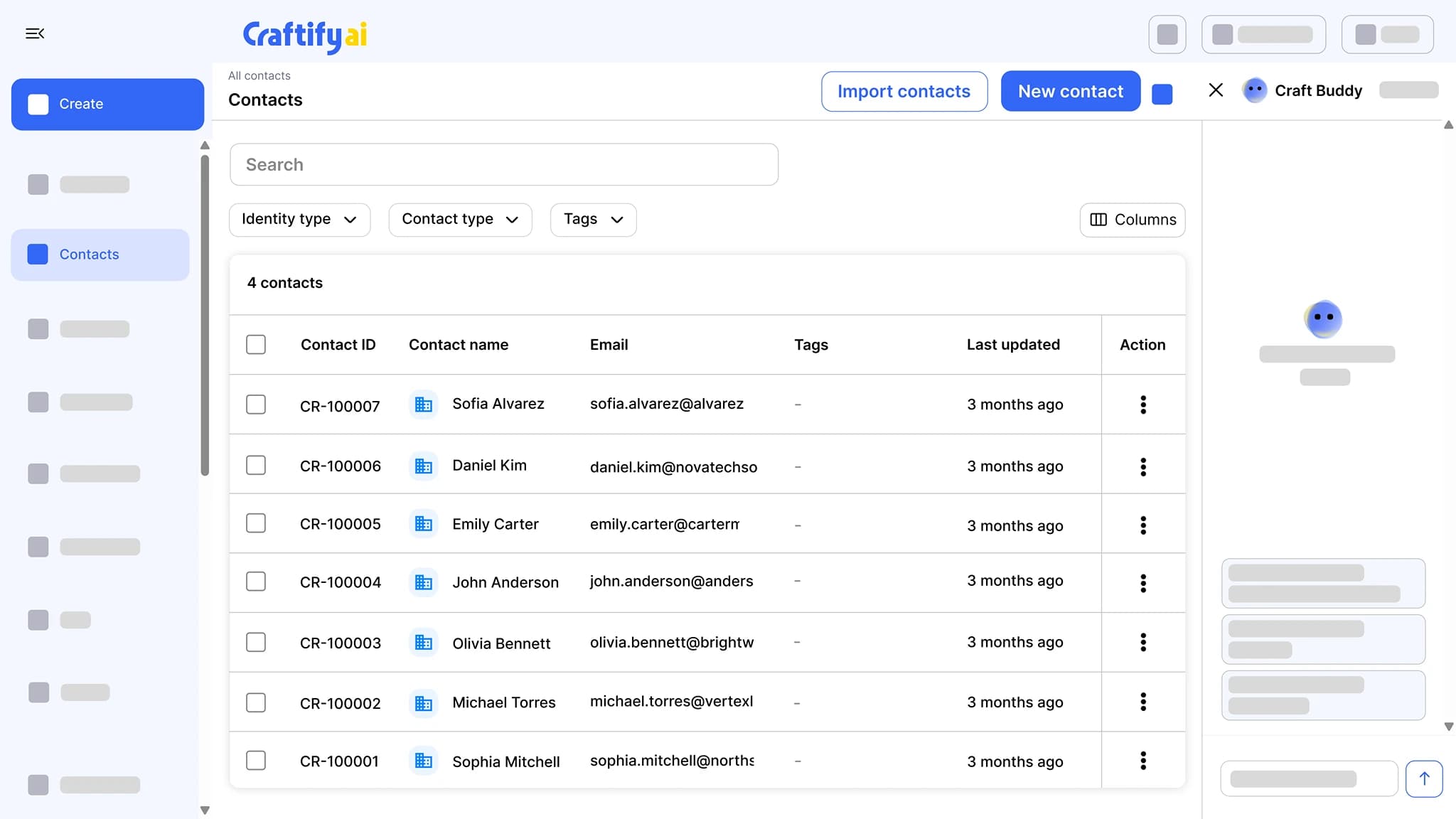Check the box for CR-100007

click(x=256, y=405)
